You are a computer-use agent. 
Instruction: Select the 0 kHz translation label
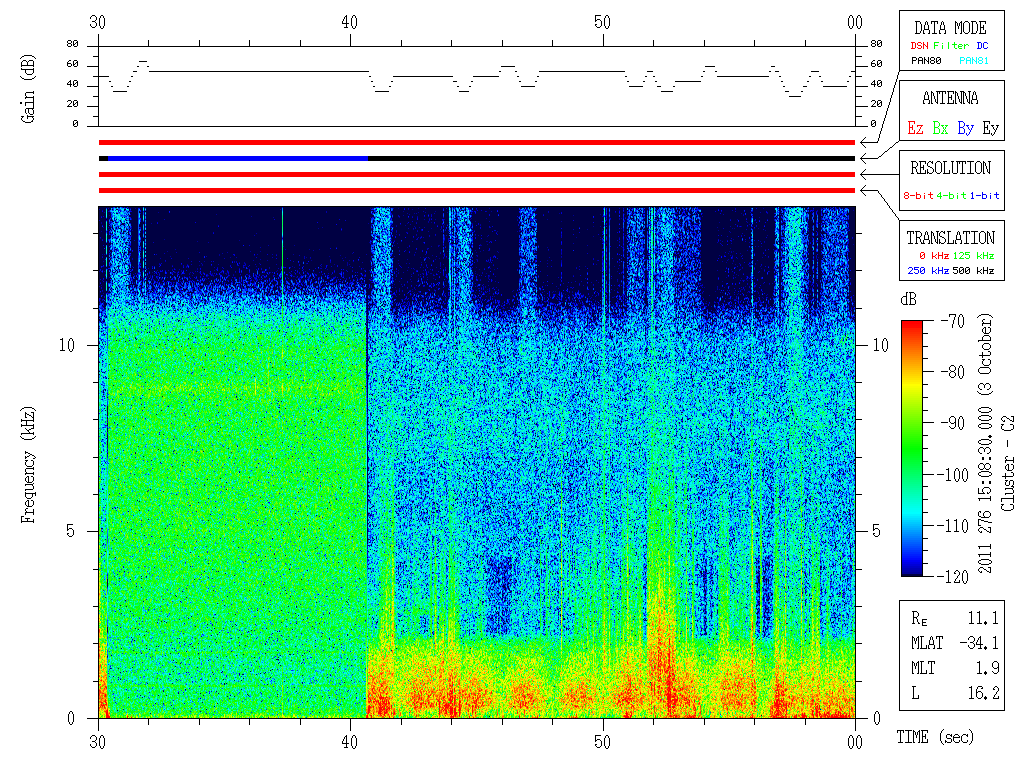933,255
